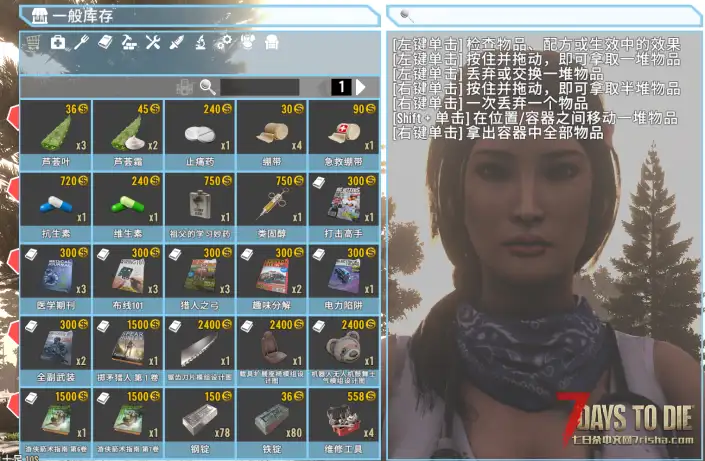The image size is (705, 461).
Task: Select the 载具扩展座椅 seat mod schematic
Action: tap(272, 351)
